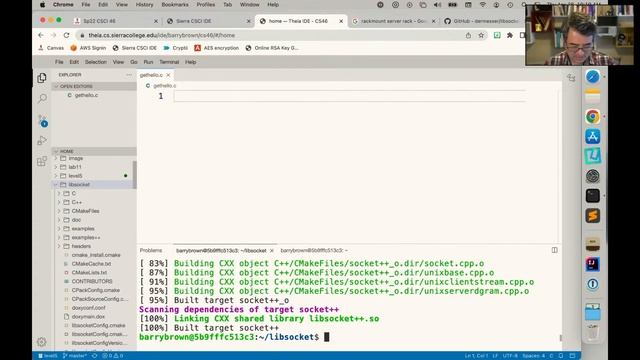Switch to the rackmount server rack tab
Image resolution: width=640 pixels, height=360 pixels.
(x=393, y=21)
